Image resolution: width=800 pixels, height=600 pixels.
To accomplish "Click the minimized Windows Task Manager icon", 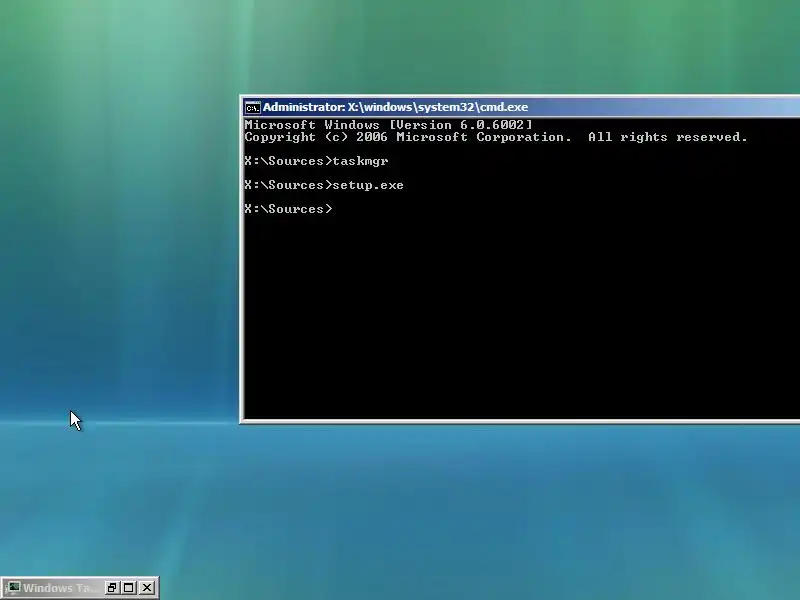I will coord(13,588).
